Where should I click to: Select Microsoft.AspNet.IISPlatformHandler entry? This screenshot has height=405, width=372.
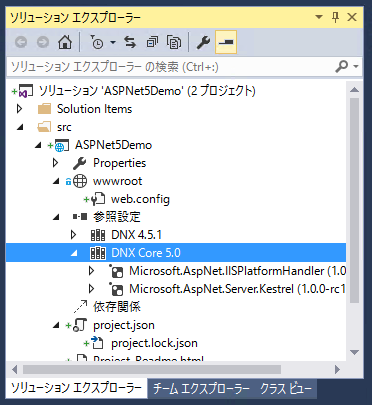237,271
